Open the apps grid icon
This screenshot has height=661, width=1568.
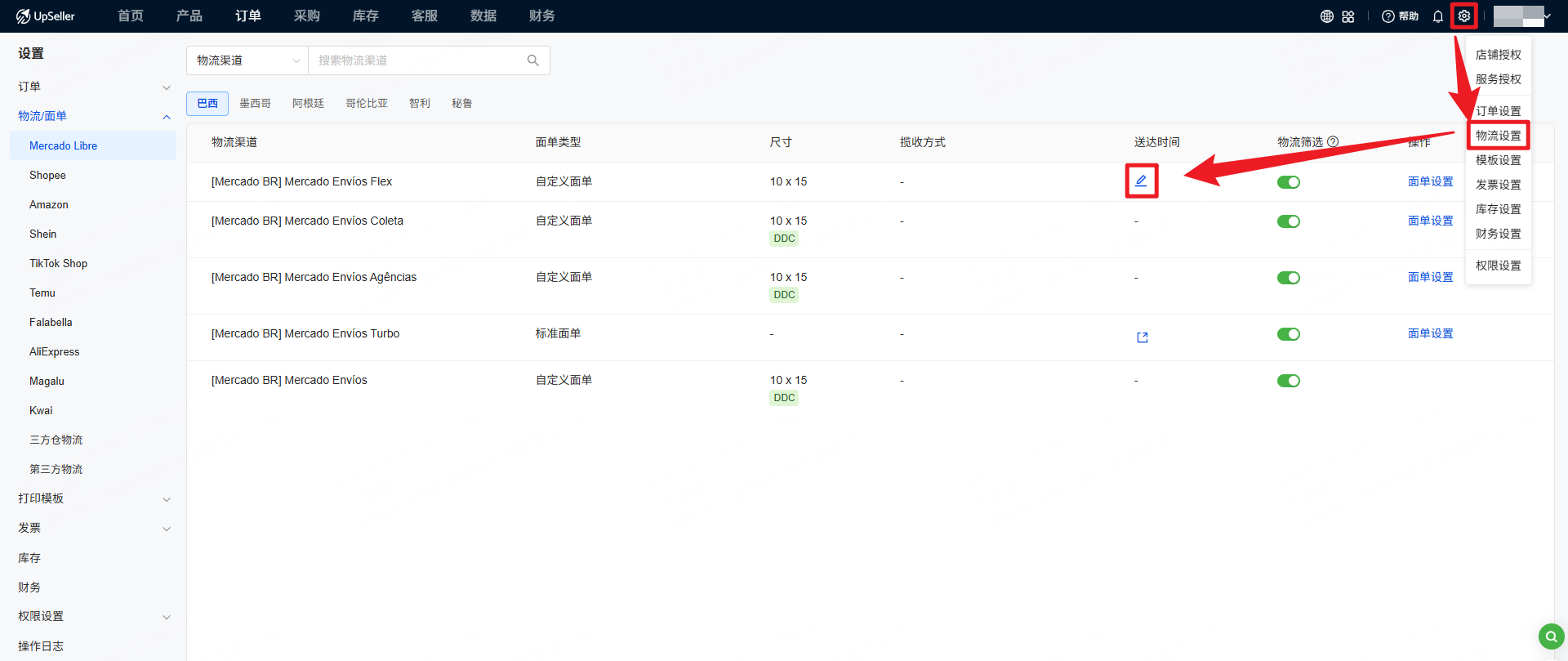1348,16
